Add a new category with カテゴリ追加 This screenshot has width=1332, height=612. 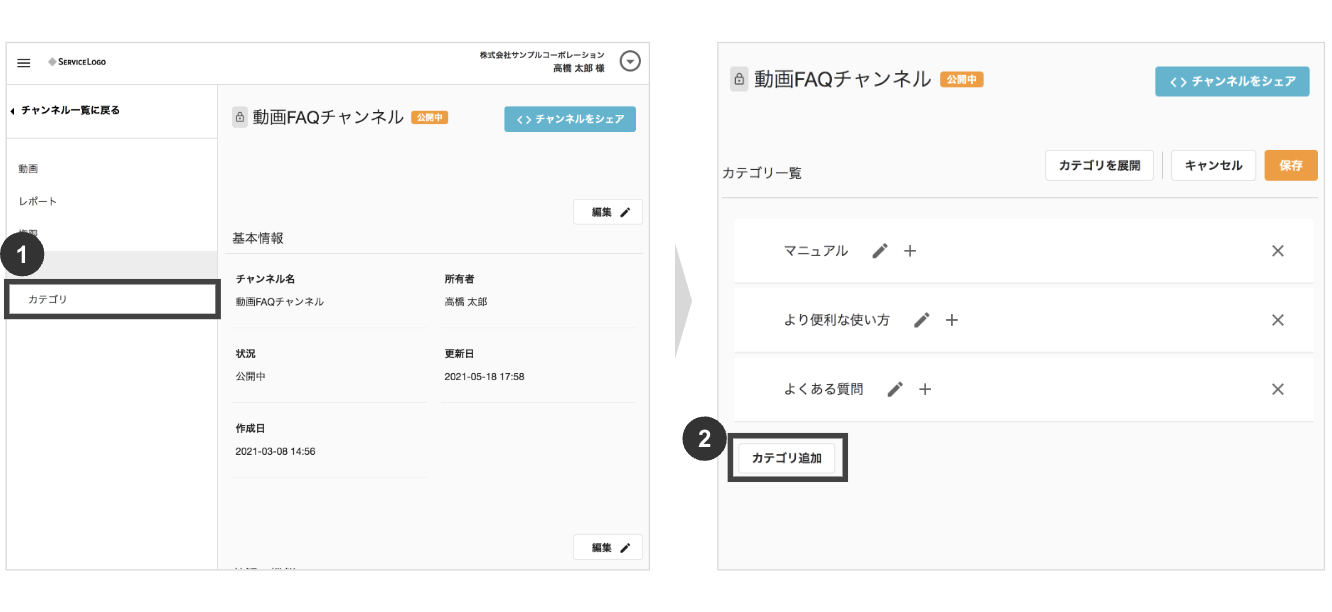(787, 457)
